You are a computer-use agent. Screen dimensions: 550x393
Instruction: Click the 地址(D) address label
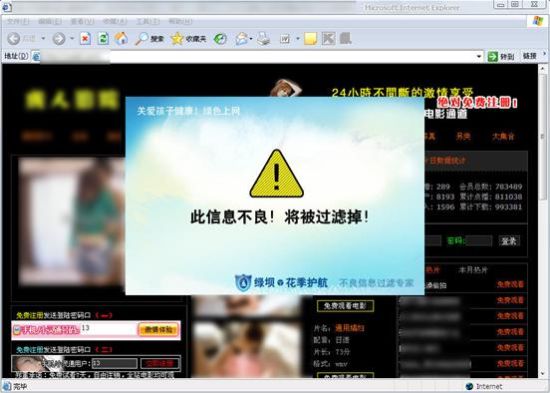(16, 56)
